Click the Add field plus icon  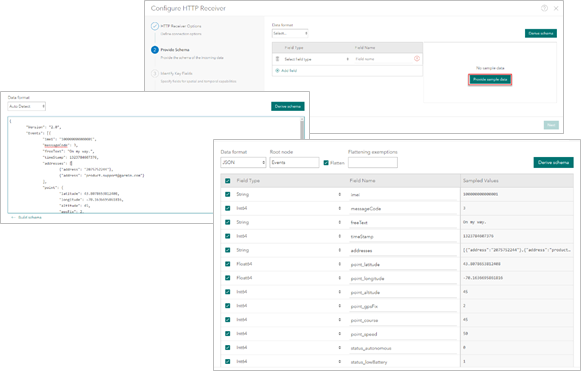(277, 70)
